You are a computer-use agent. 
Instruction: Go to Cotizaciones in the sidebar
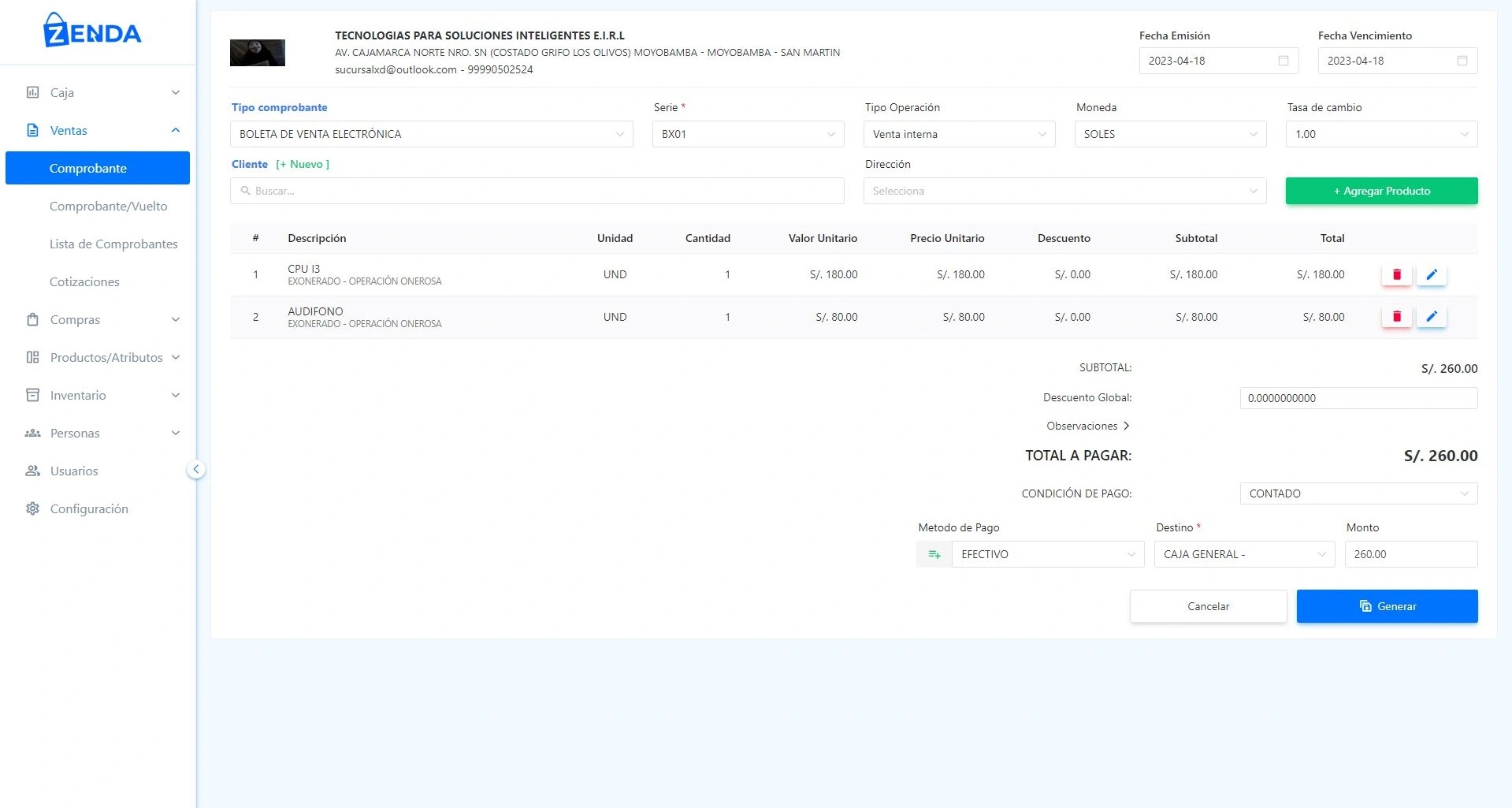[x=84, y=282]
